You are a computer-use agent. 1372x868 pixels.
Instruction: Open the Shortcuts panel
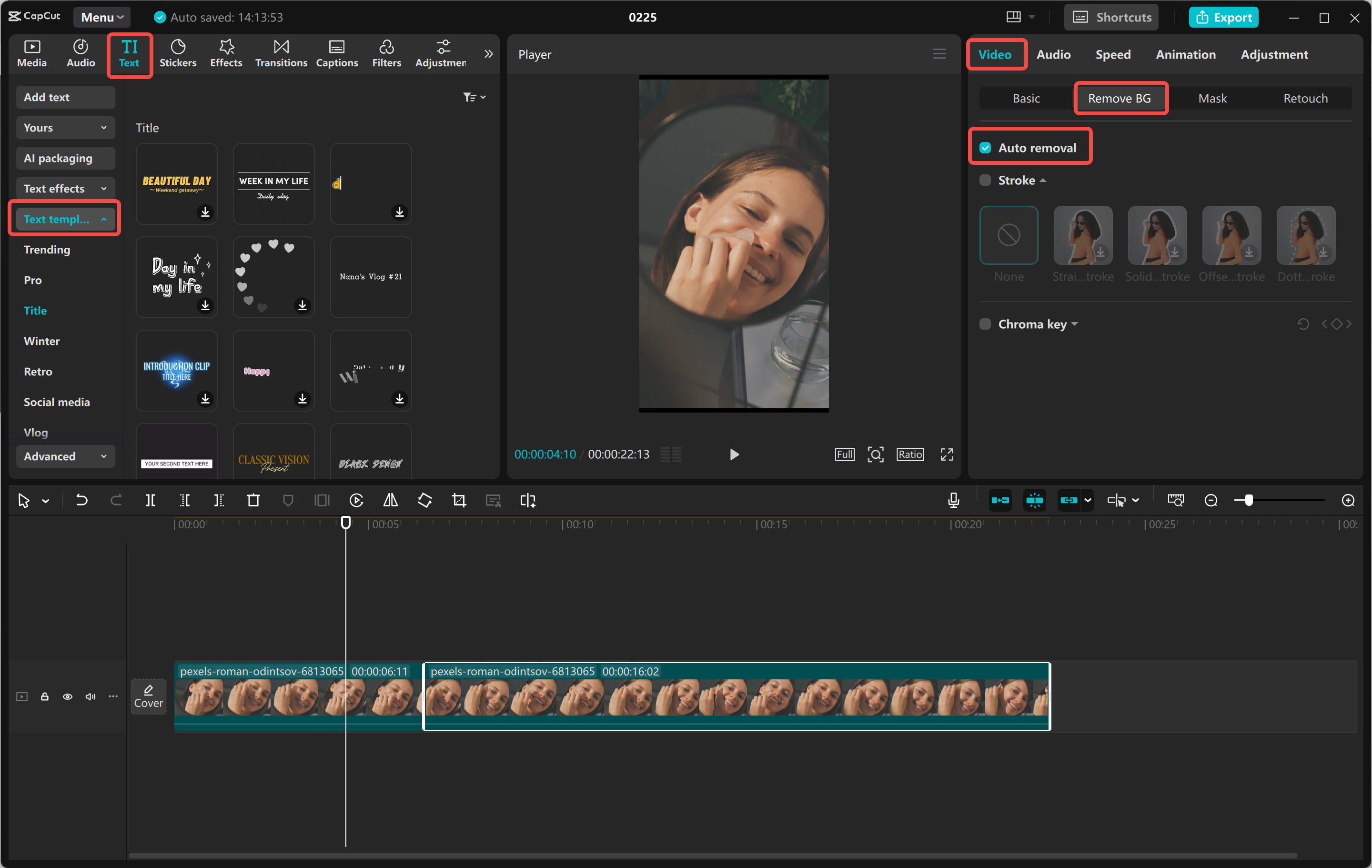pos(1110,17)
